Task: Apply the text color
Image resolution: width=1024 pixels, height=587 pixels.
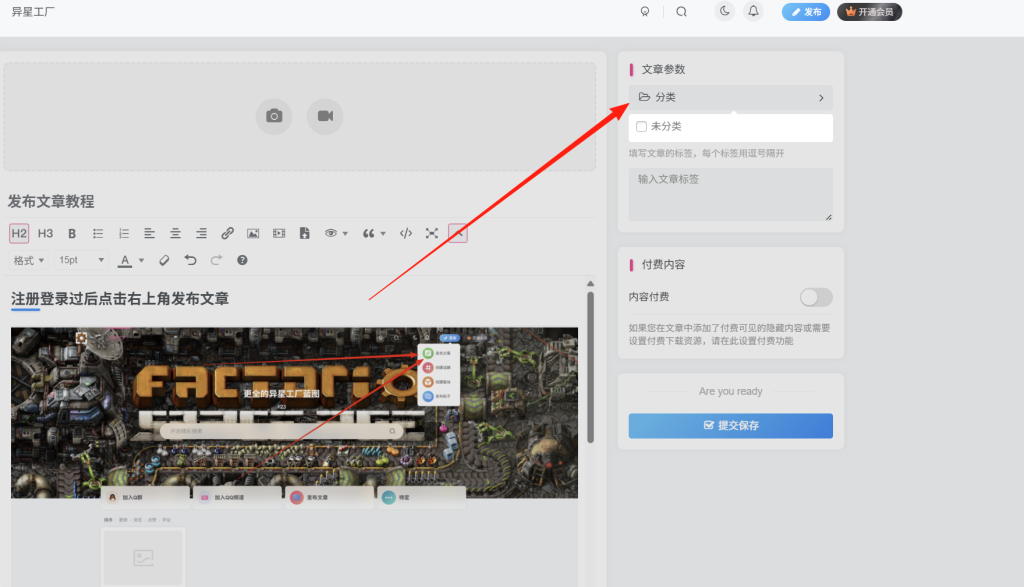Action: click(125, 261)
